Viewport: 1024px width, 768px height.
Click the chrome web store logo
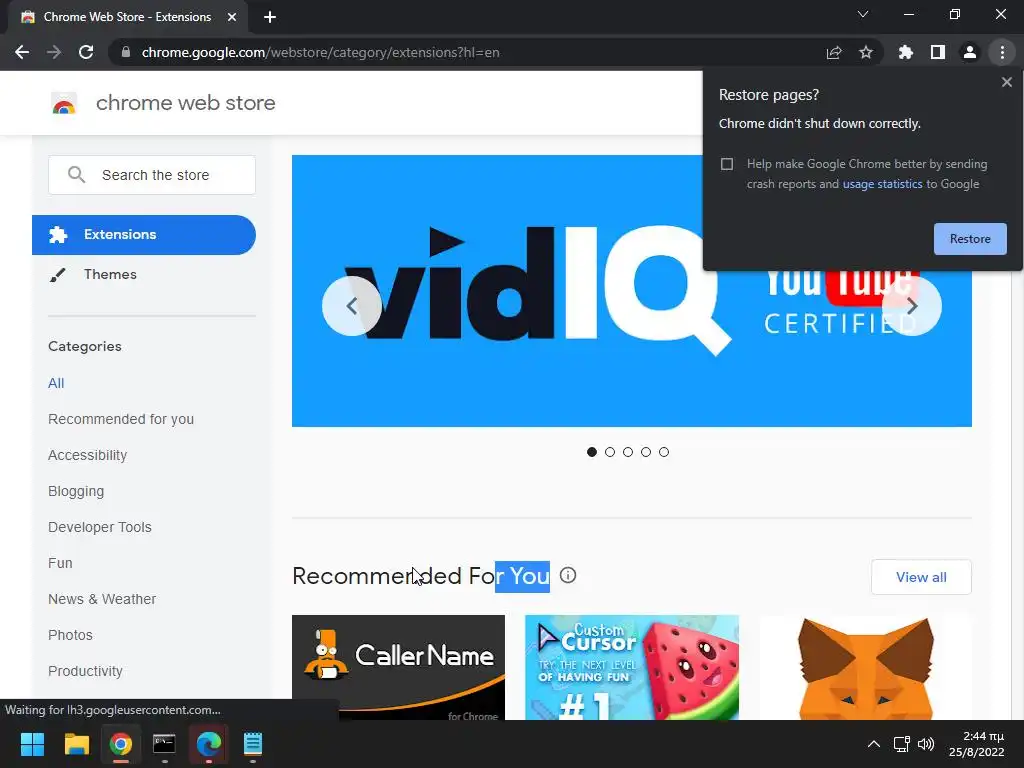tap(163, 103)
